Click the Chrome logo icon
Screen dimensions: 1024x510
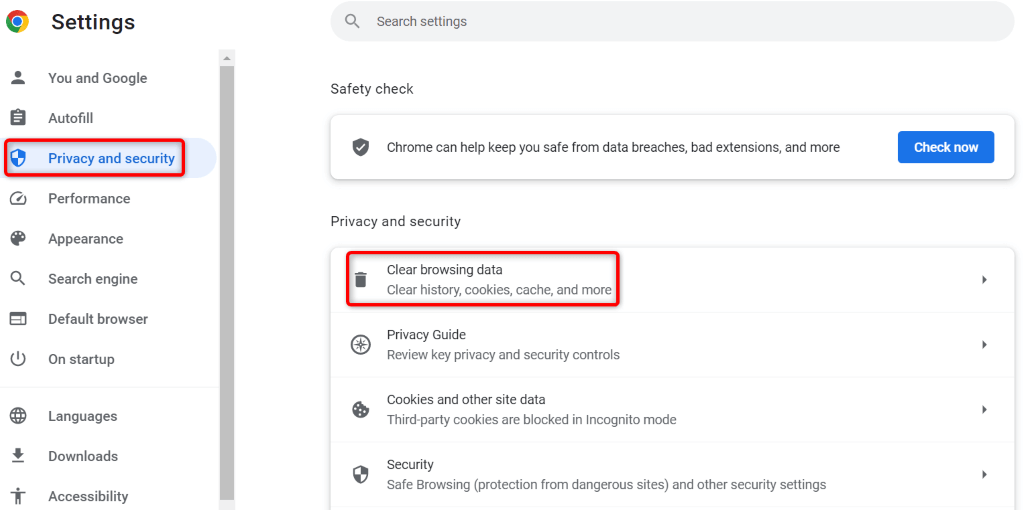tap(17, 21)
